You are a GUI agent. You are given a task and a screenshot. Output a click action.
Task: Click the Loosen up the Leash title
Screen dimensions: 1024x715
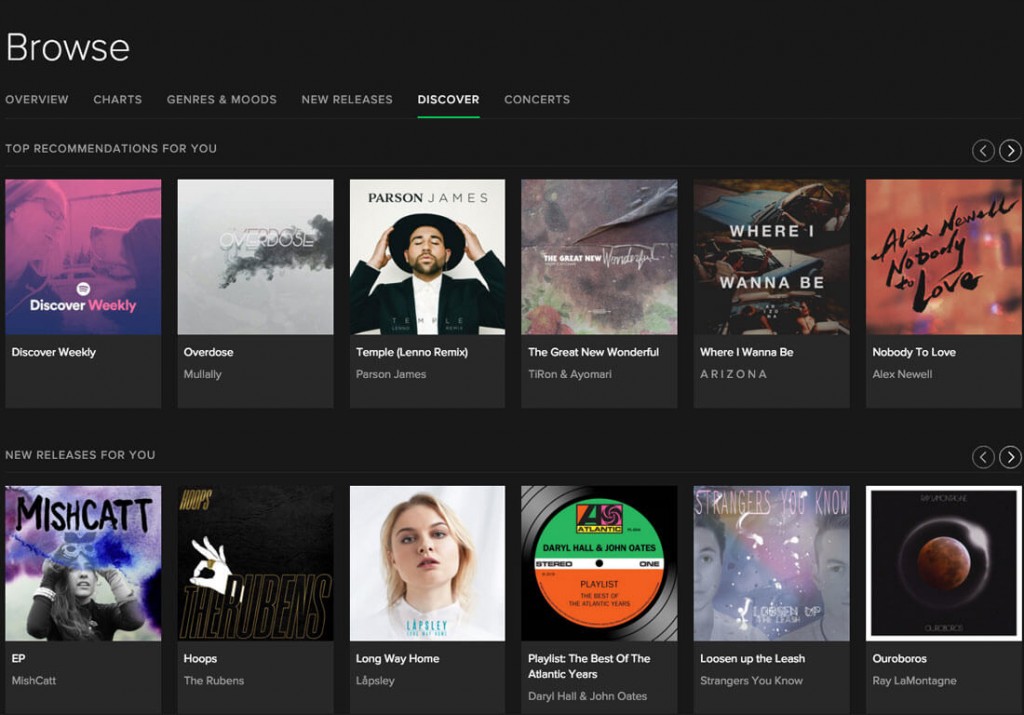click(x=752, y=658)
